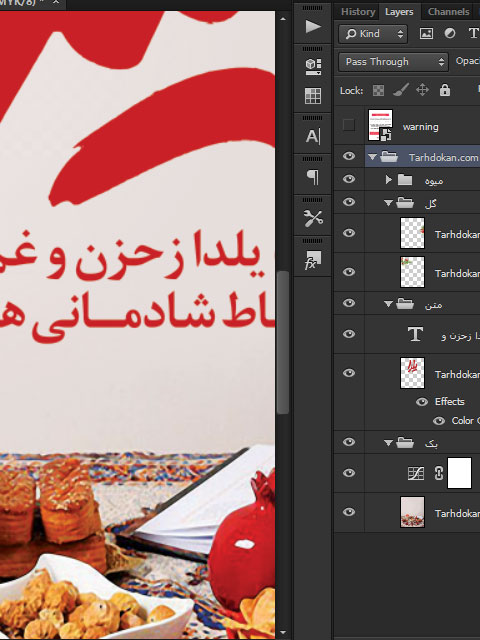480x640 pixels.
Task: Open the Kind filter dropdown
Action: (x=373, y=33)
